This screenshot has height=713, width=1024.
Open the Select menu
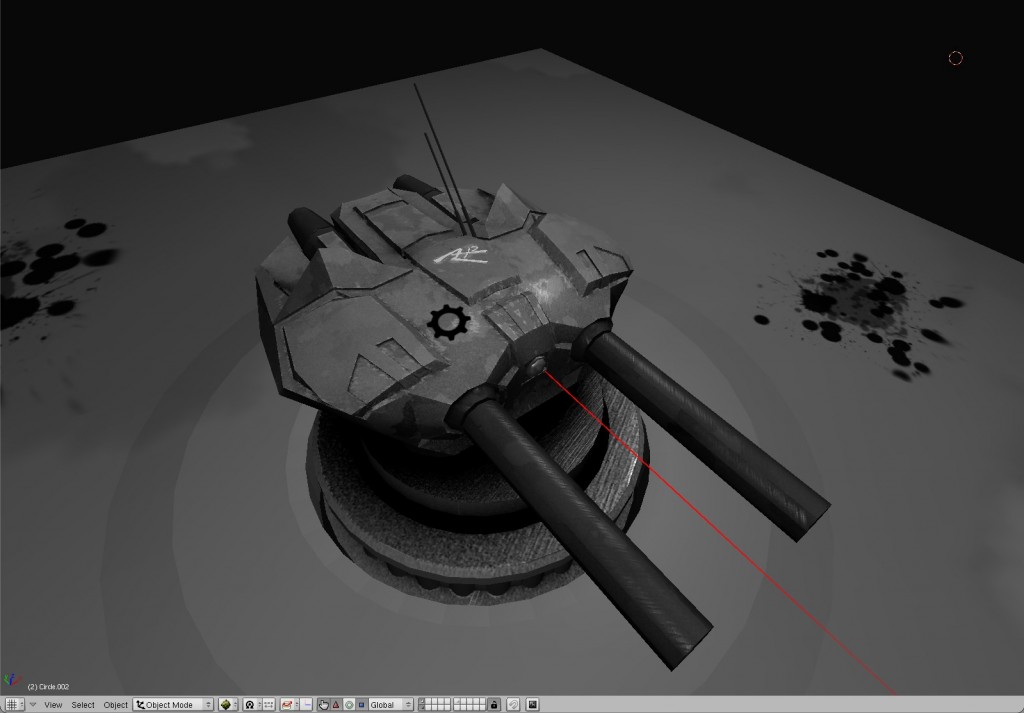click(83, 703)
